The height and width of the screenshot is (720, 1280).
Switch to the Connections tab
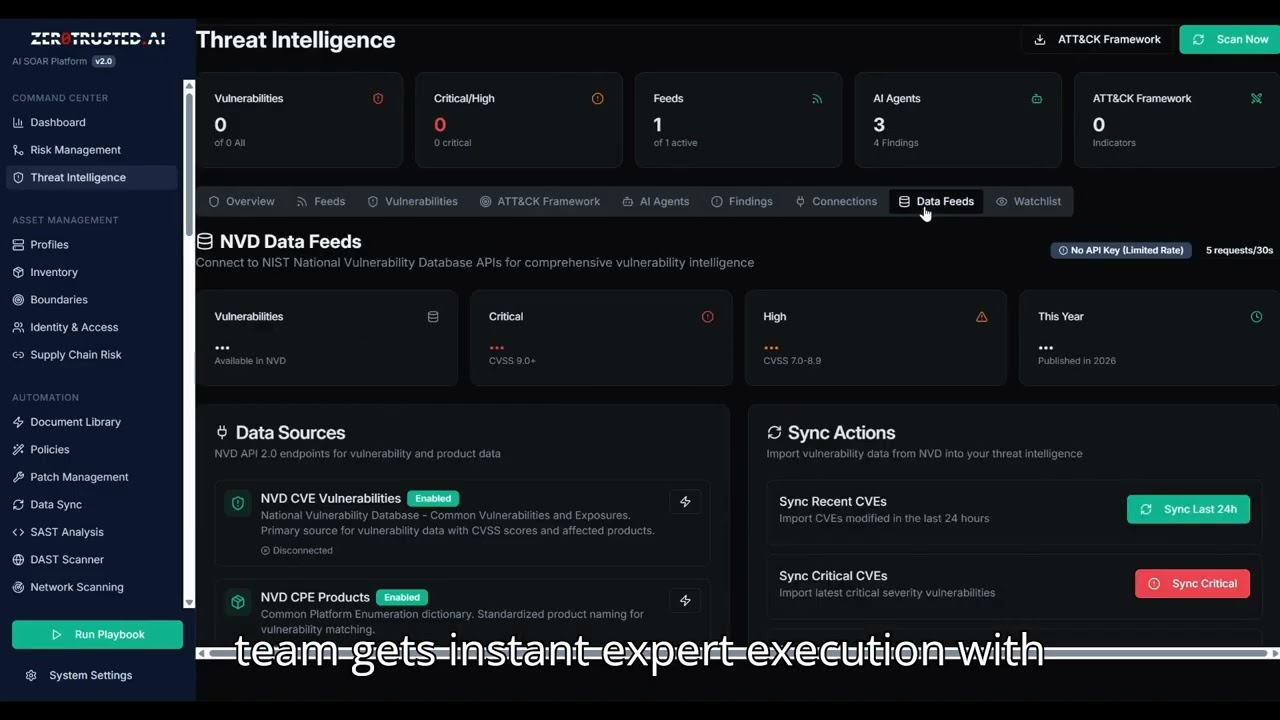click(x=836, y=201)
